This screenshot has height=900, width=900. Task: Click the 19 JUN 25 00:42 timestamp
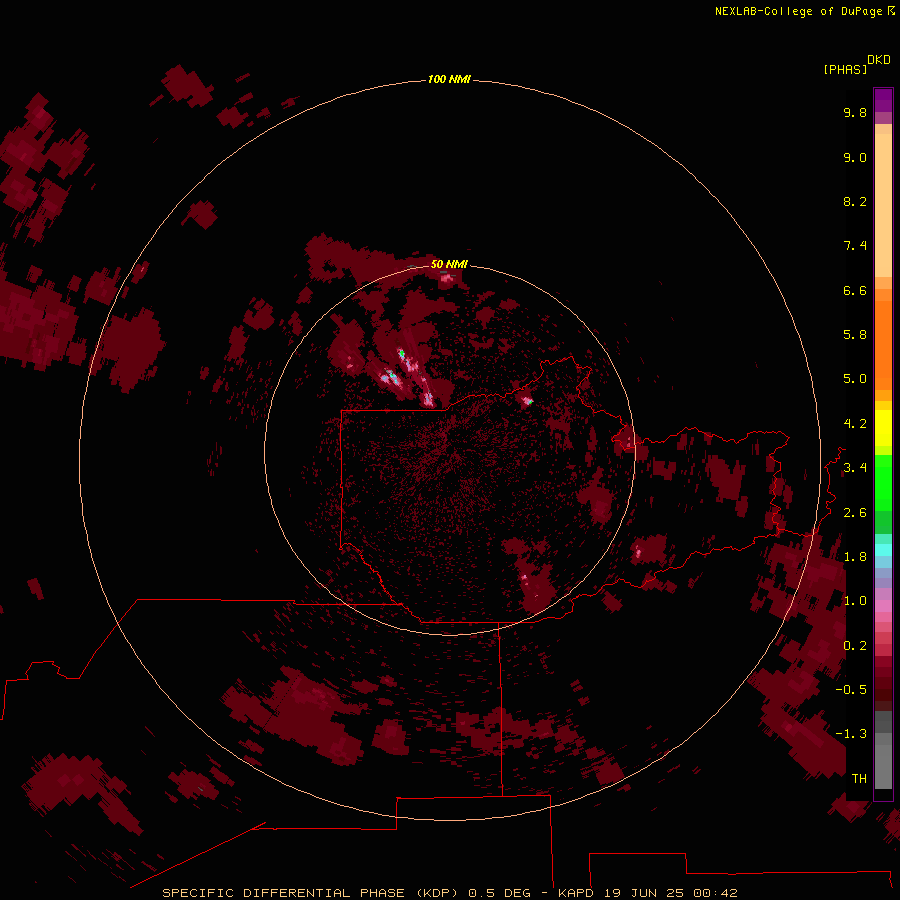pyautogui.click(x=670, y=893)
